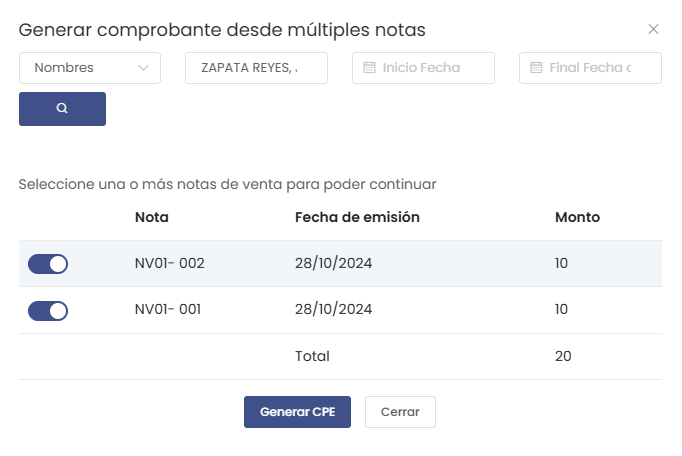
Task: Click the magnifier search button
Action: coord(62,108)
